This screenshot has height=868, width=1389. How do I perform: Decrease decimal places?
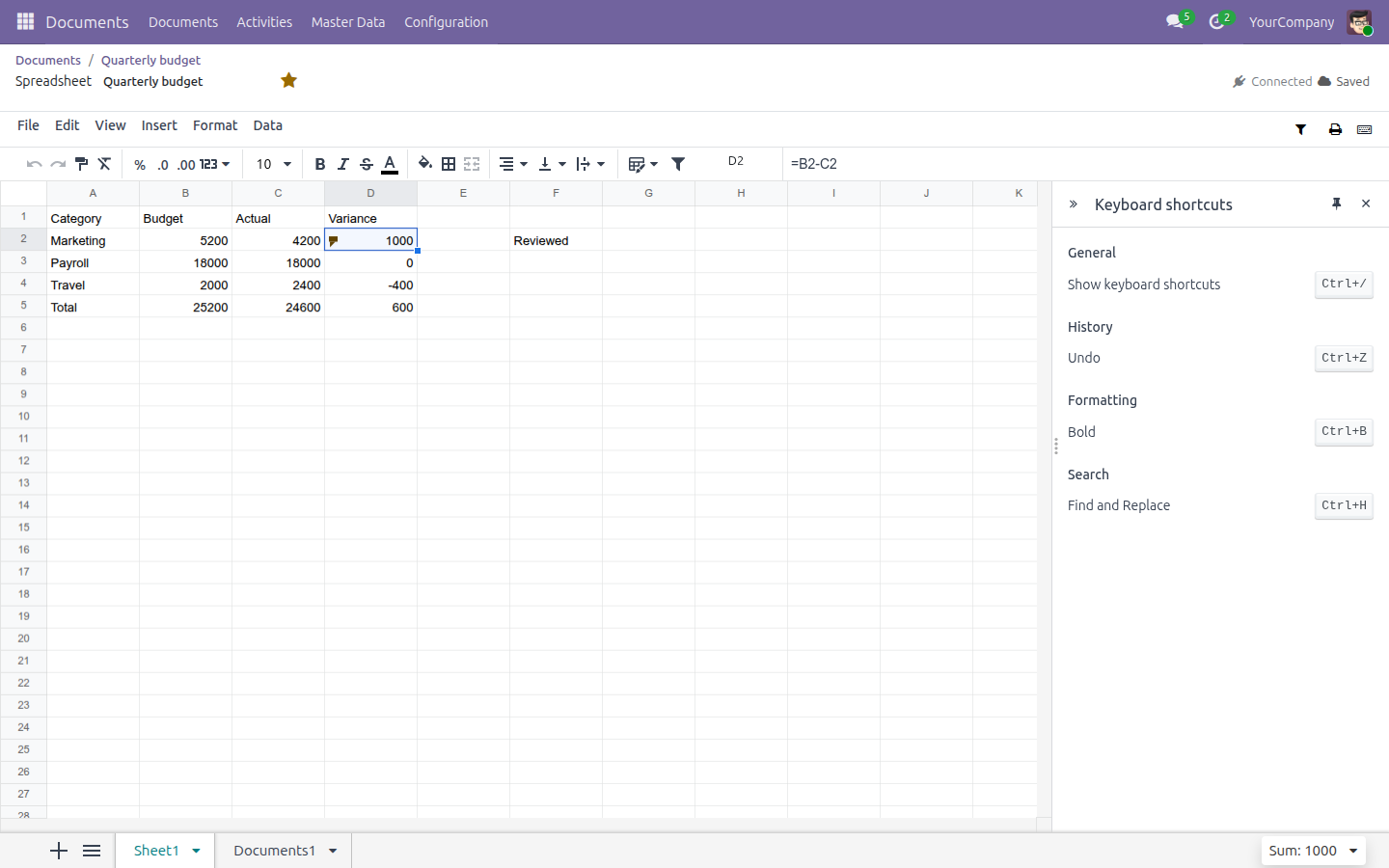163,165
